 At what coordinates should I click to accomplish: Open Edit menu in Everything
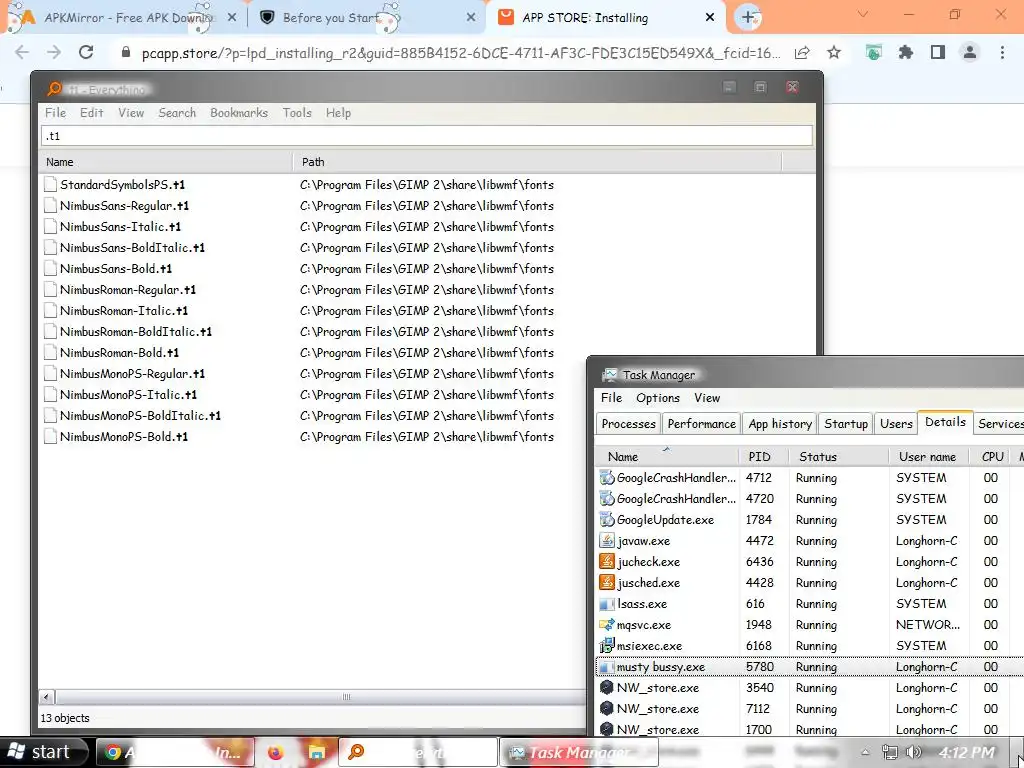(x=91, y=113)
